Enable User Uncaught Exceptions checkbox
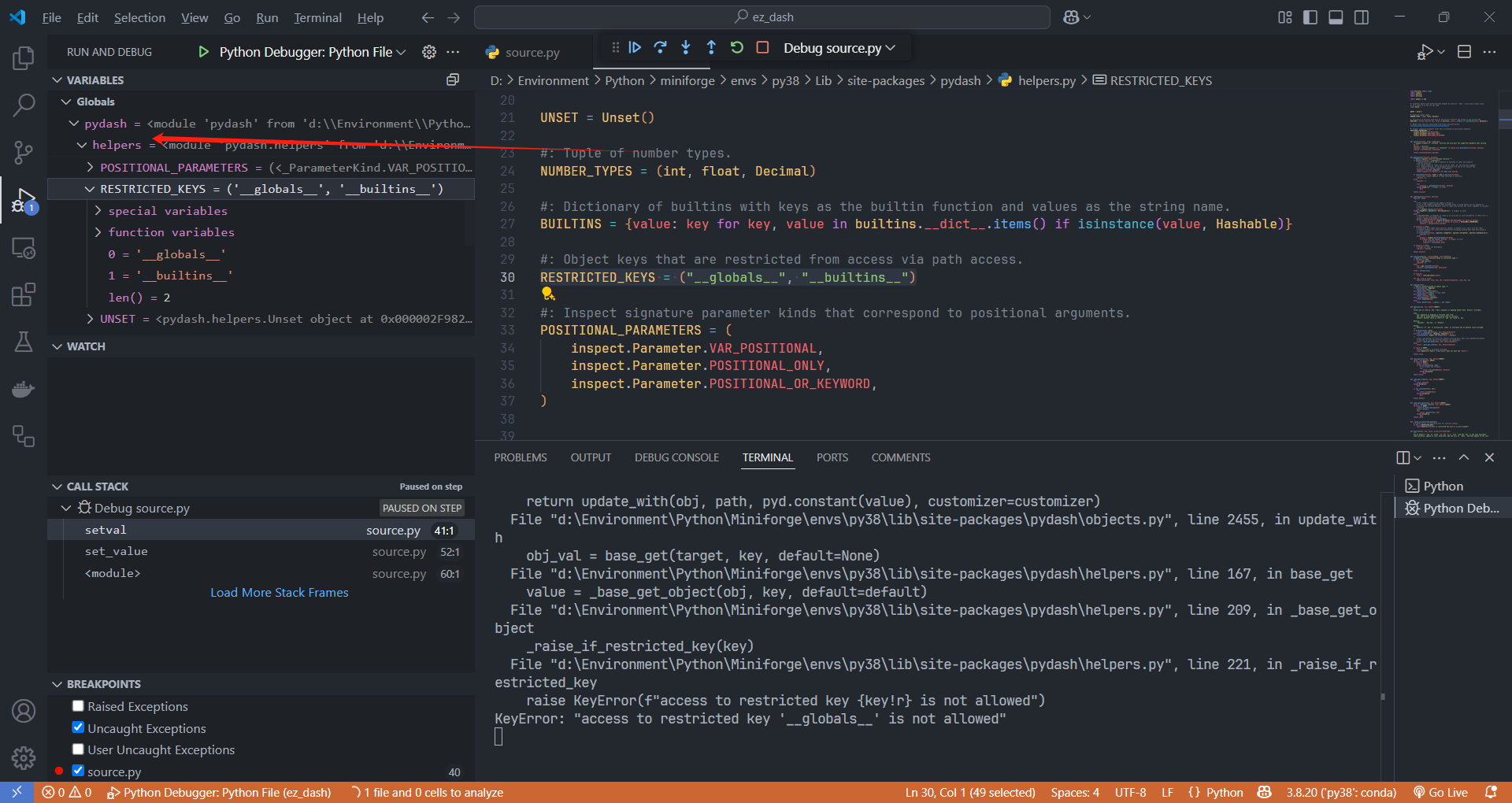 tap(78, 749)
